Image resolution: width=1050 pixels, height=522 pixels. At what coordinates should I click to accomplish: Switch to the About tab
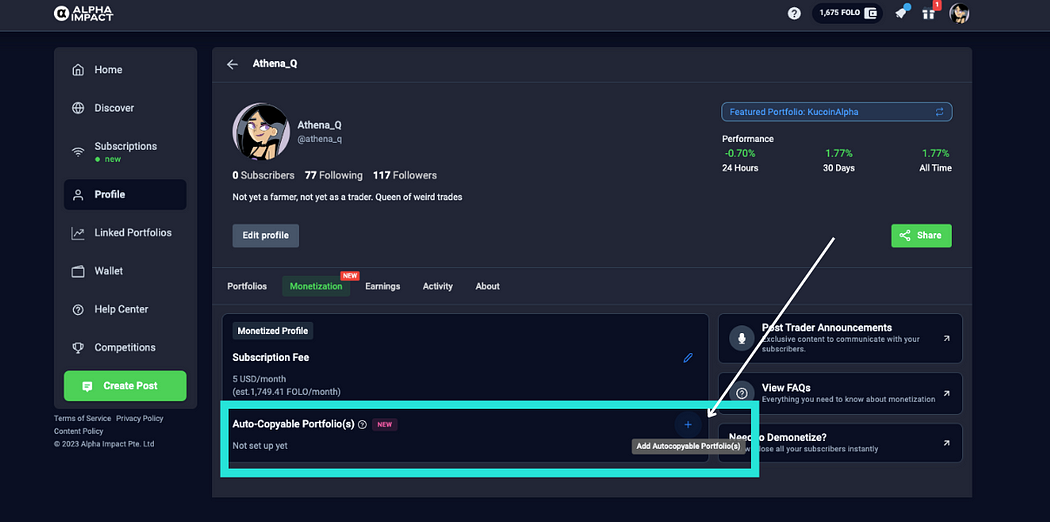(x=488, y=286)
